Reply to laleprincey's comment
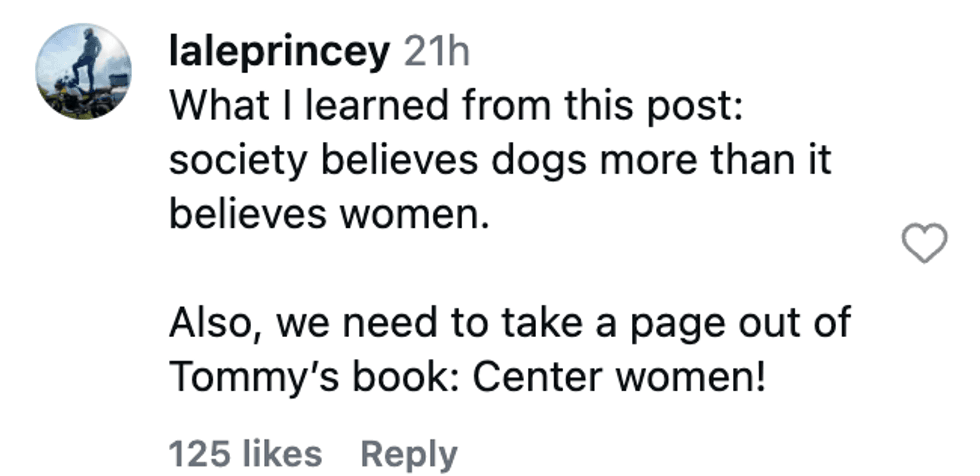Viewport: 980px width, 476px height. click(x=409, y=454)
